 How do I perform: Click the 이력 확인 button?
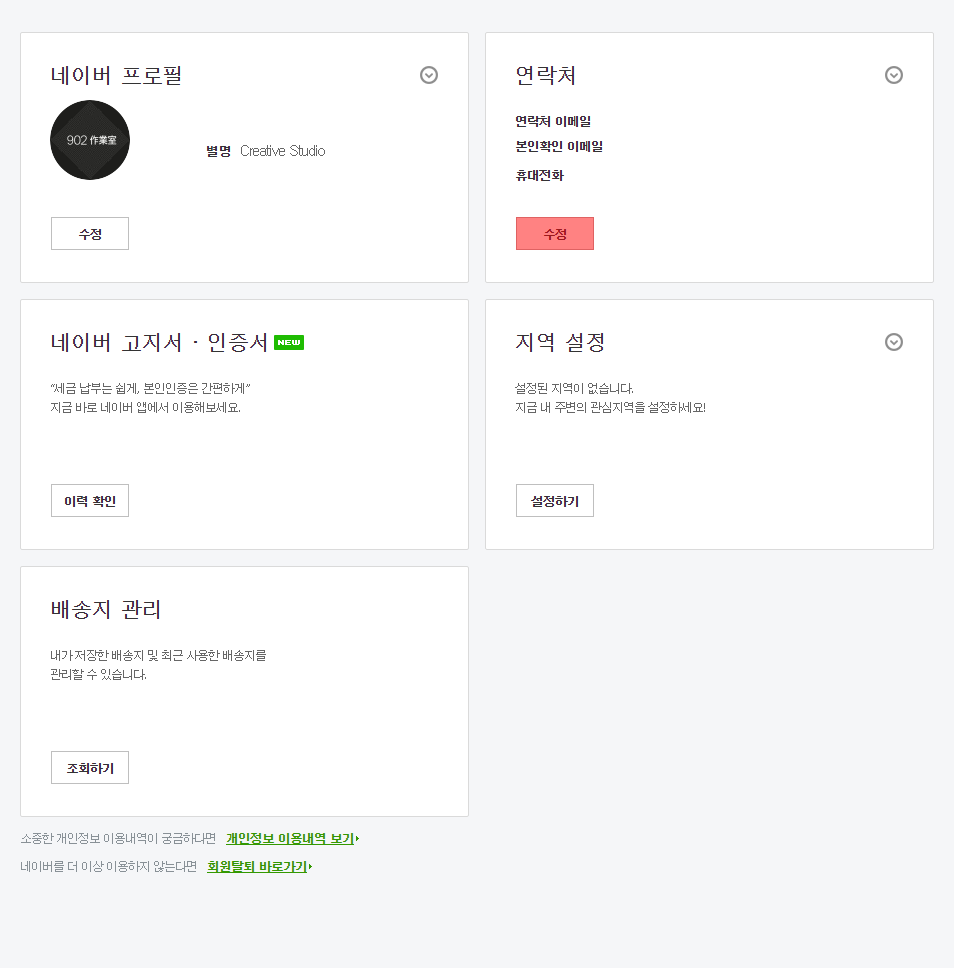[89, 500]
